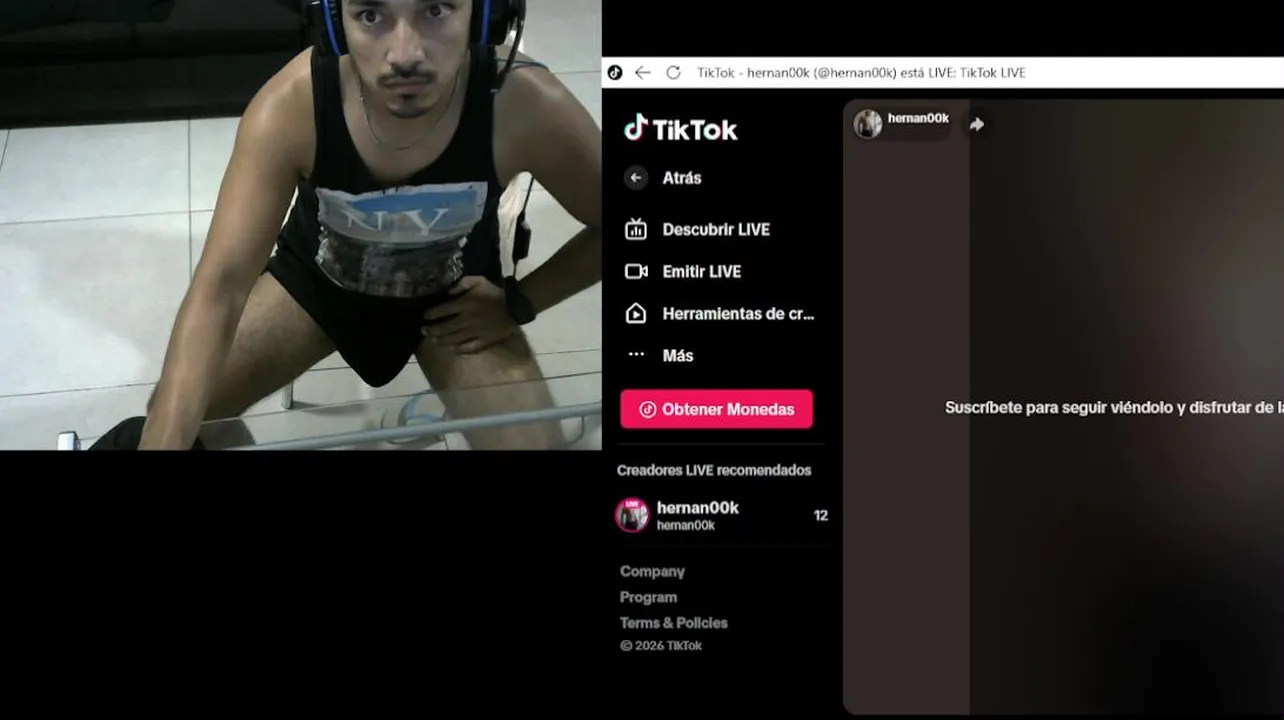Viewport: 1284px width, 720px height.
Task: Open Descubrir LIVE menu item
Action: [x=716, y=229]
